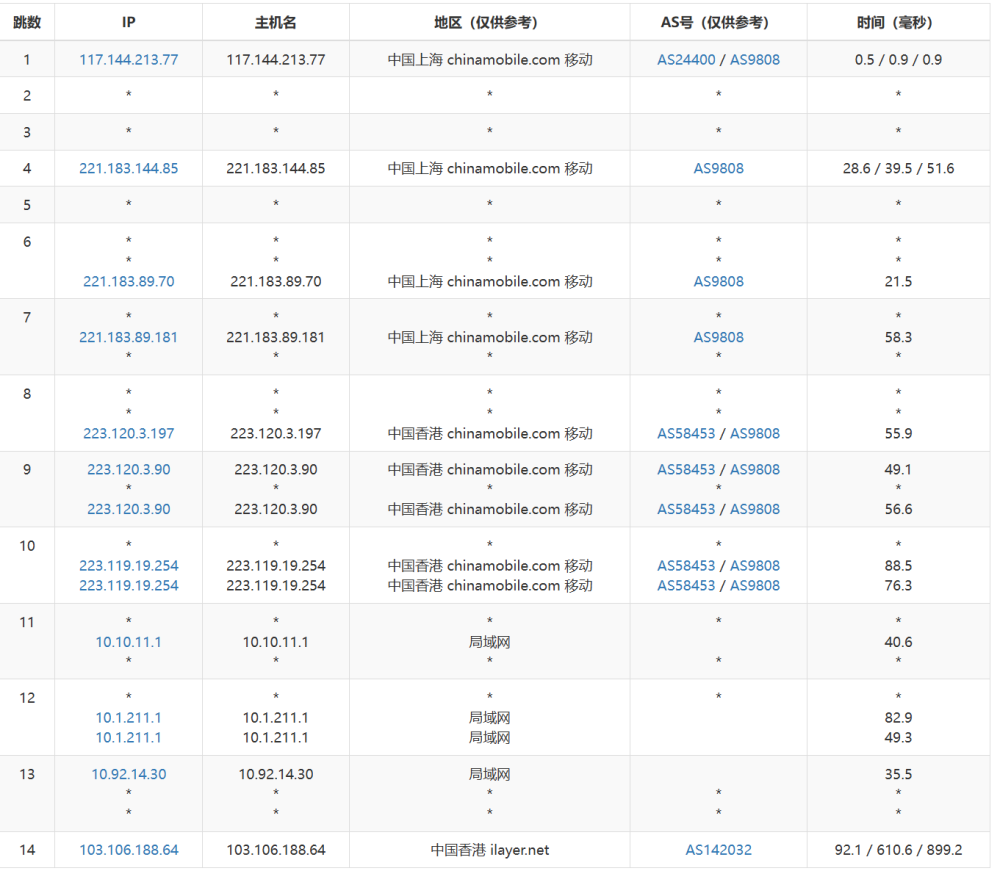Open the IP link 221.183.89.70
This screenshot has width=1000, height=871.
pyautogui.click(x=128, y=281)
